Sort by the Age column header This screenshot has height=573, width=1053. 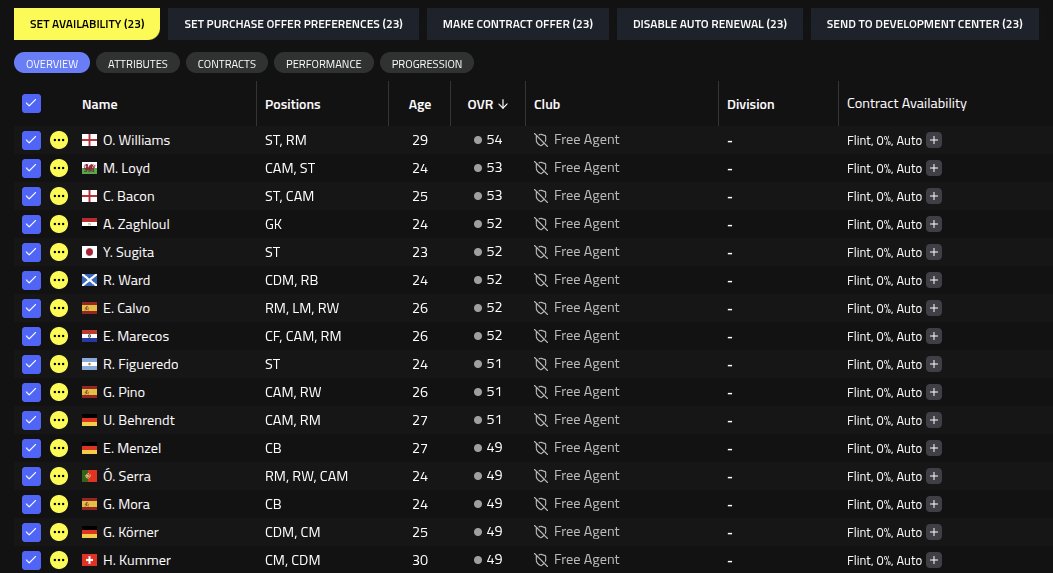(420, 104)
